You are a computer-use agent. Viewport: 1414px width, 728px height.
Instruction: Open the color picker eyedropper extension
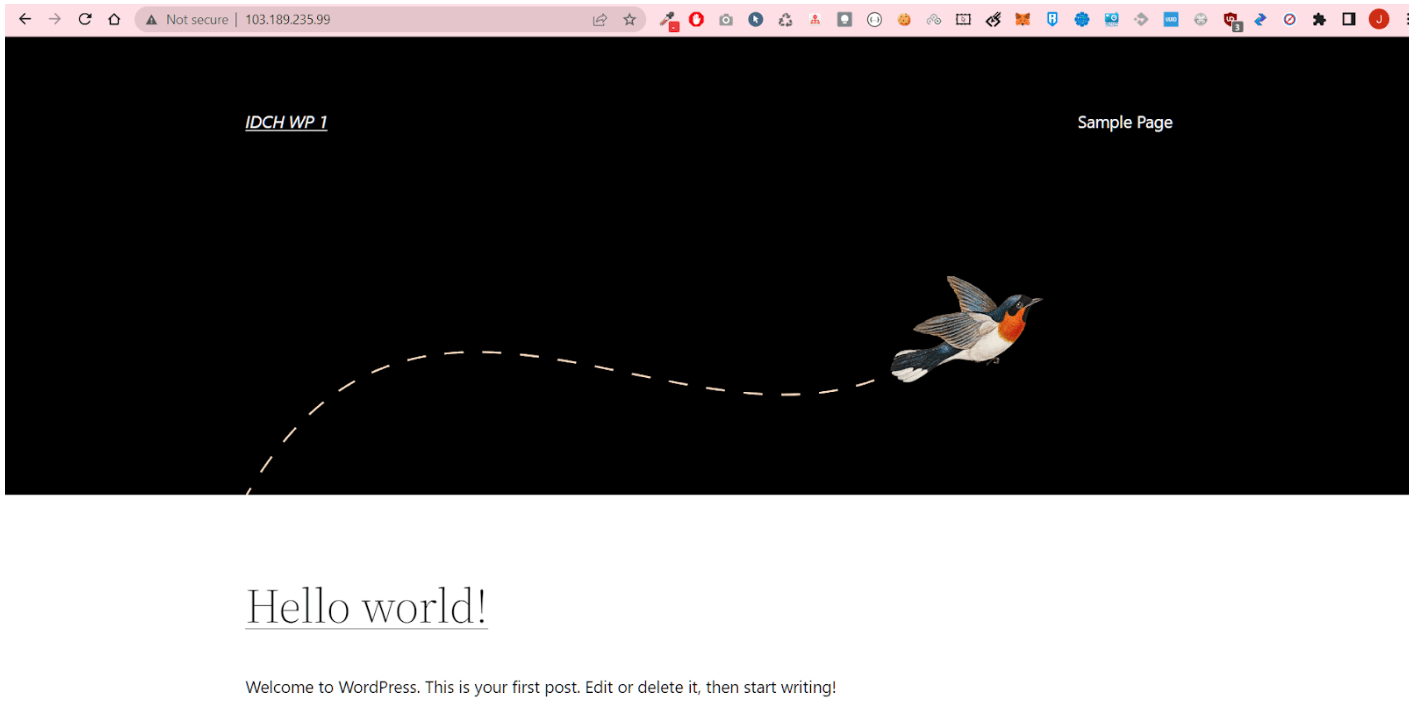(668, 19)
